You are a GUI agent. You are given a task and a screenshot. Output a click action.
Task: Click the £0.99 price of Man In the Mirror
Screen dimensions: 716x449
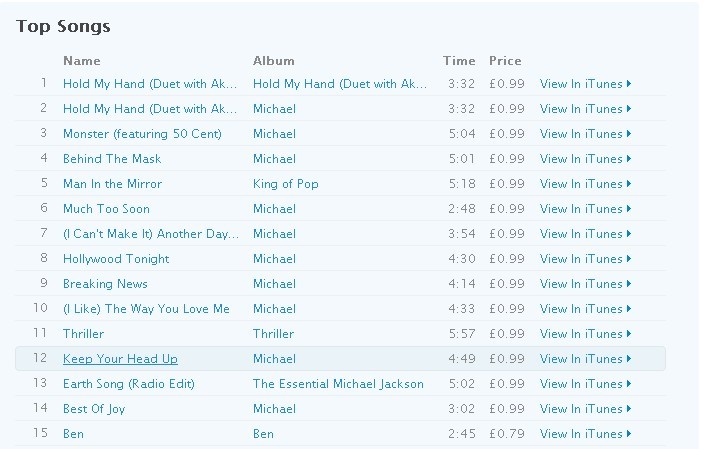pyautogui.click(x=507, y=184)
